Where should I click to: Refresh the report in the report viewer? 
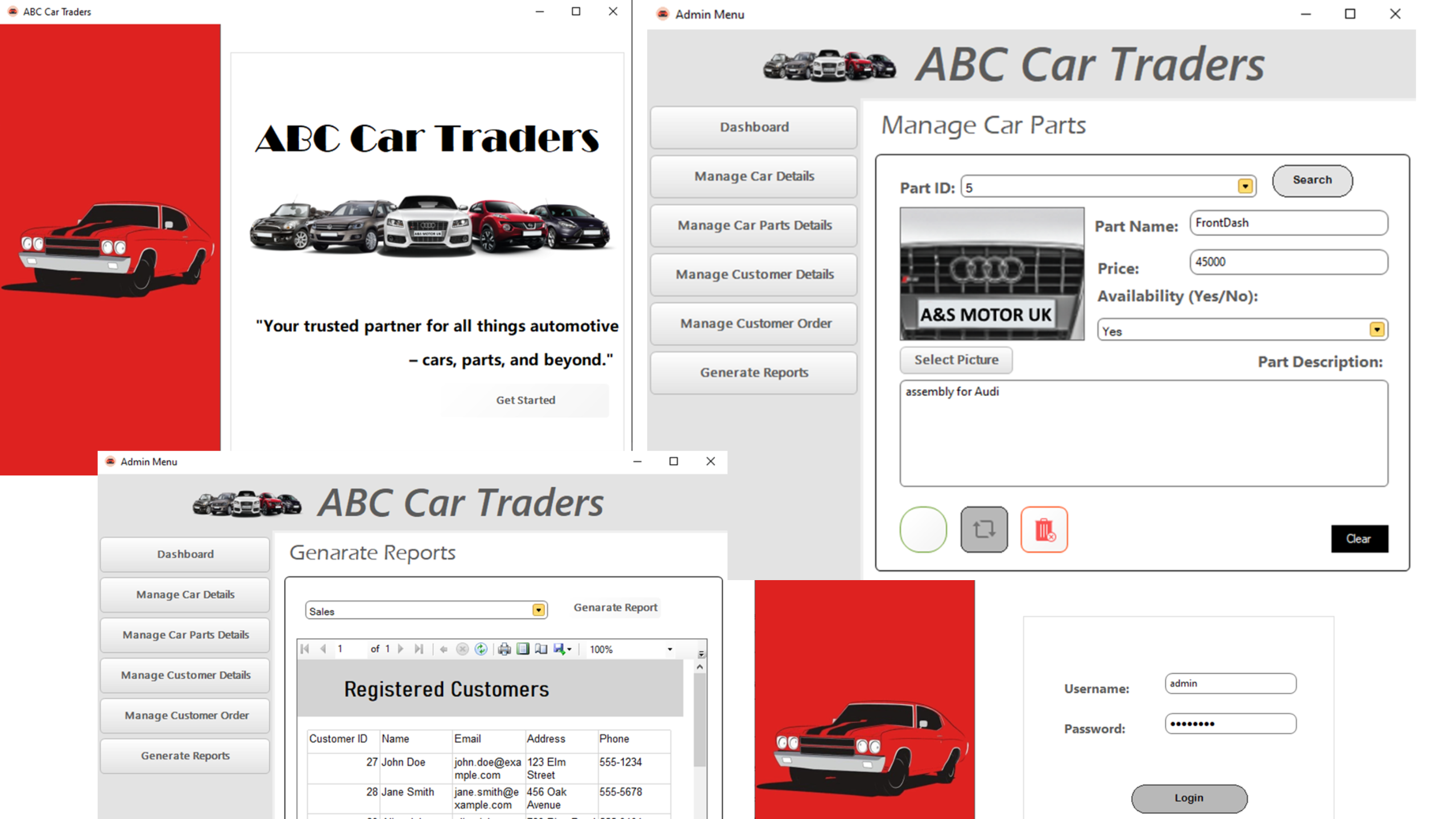pos(481,649)
